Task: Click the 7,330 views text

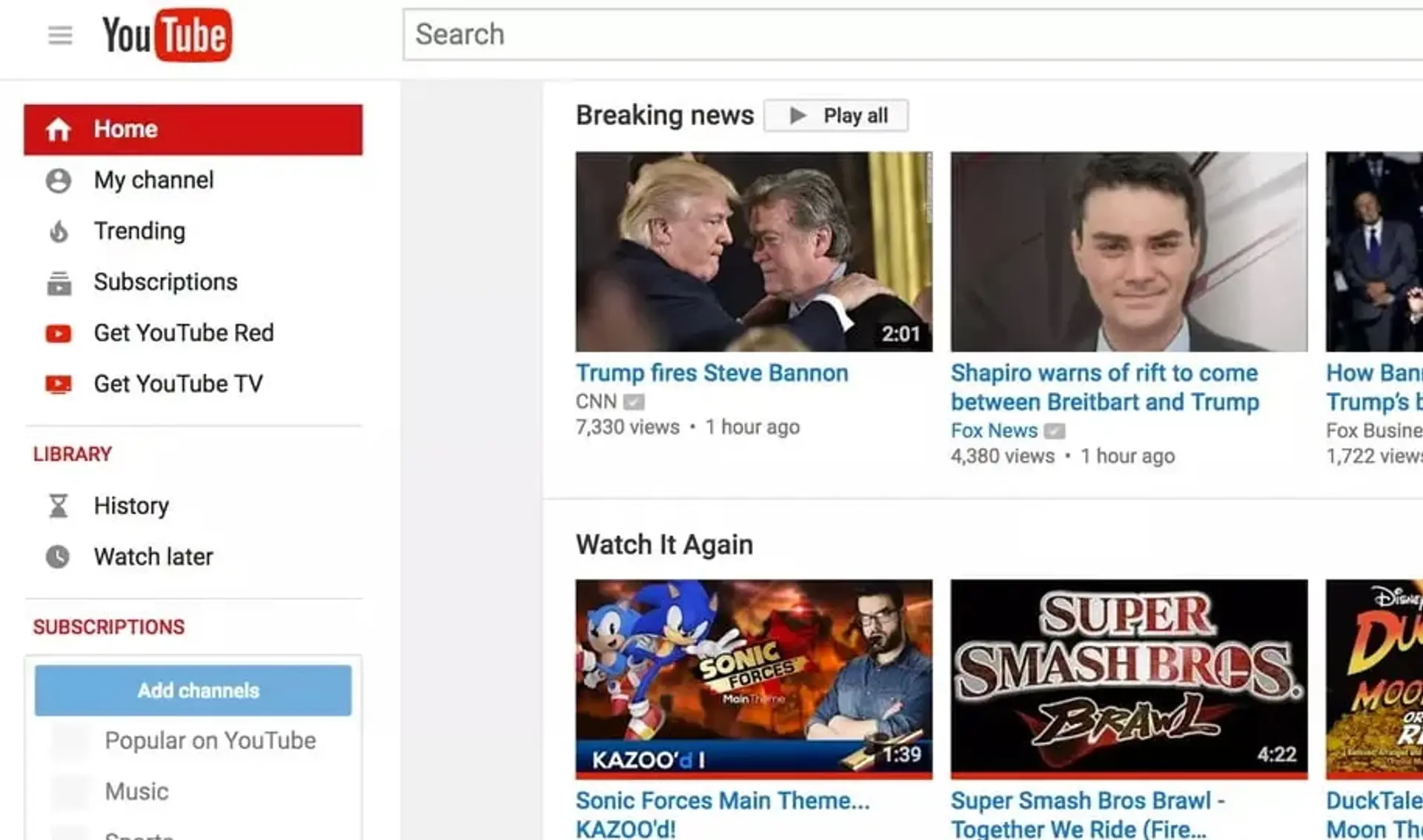Action: pyautogui.click(x=628, y=427)
